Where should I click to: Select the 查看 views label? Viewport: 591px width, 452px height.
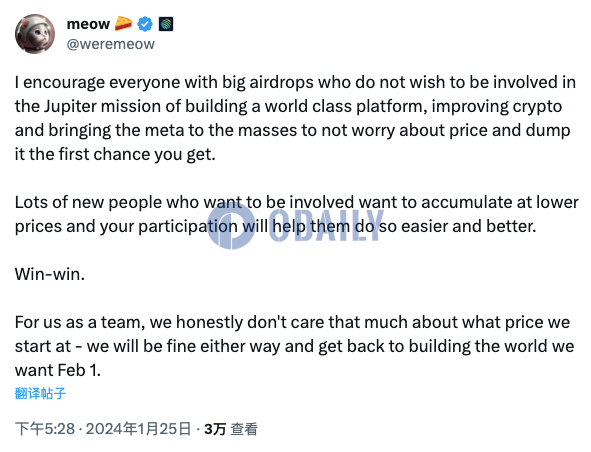click(244, 429)
